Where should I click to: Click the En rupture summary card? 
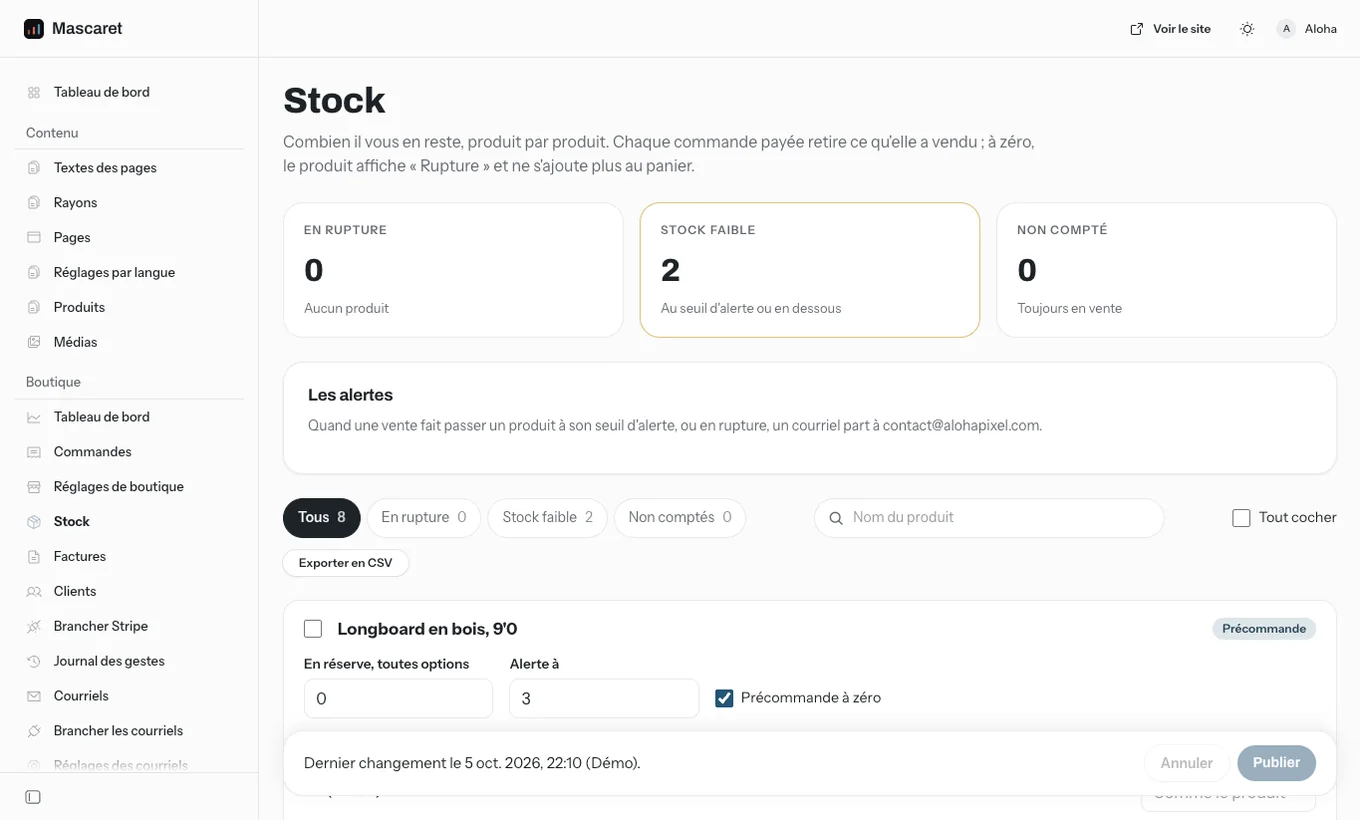click(x=453, y=270)
